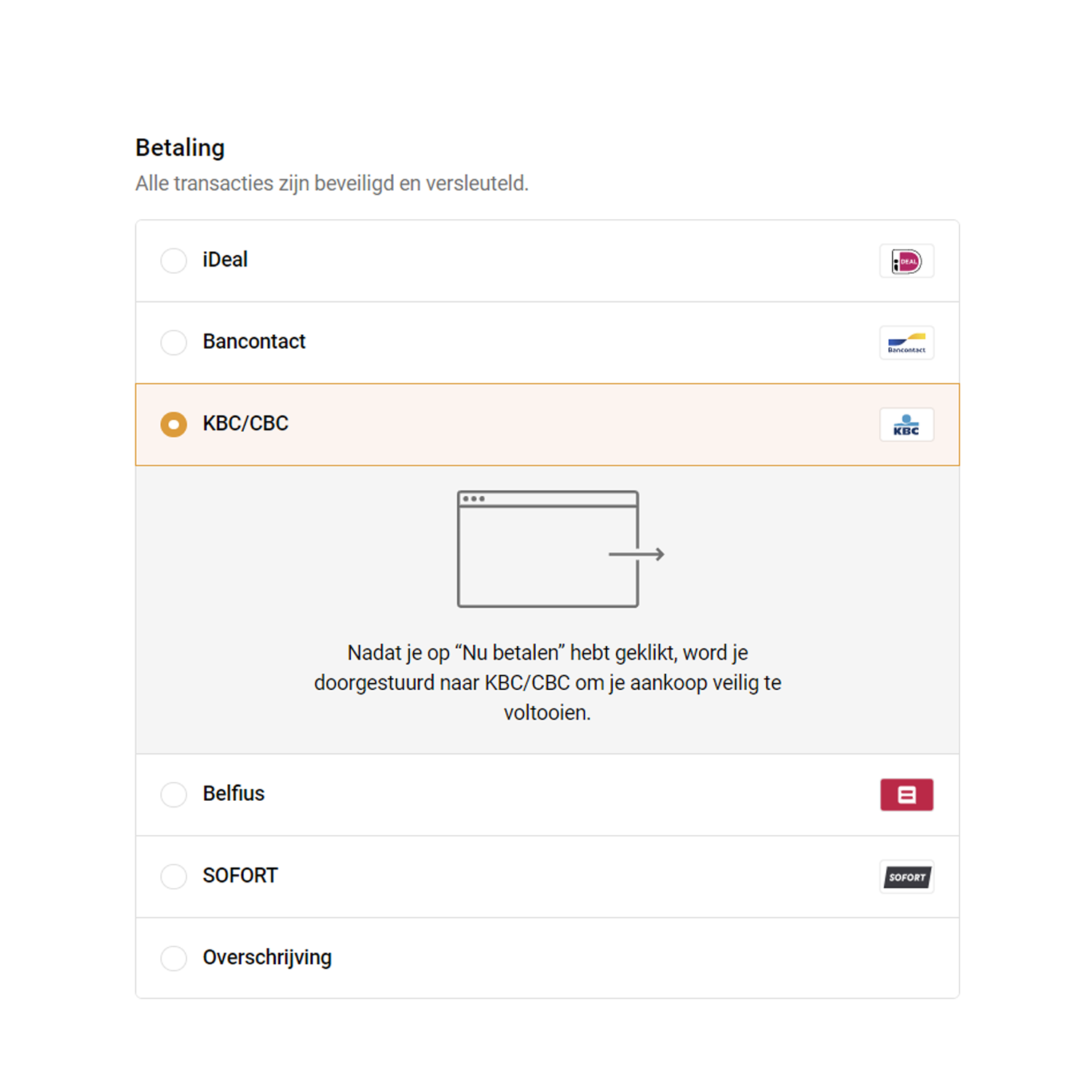
Task: Click the Bancontact payment label
Action: [254, 341]
